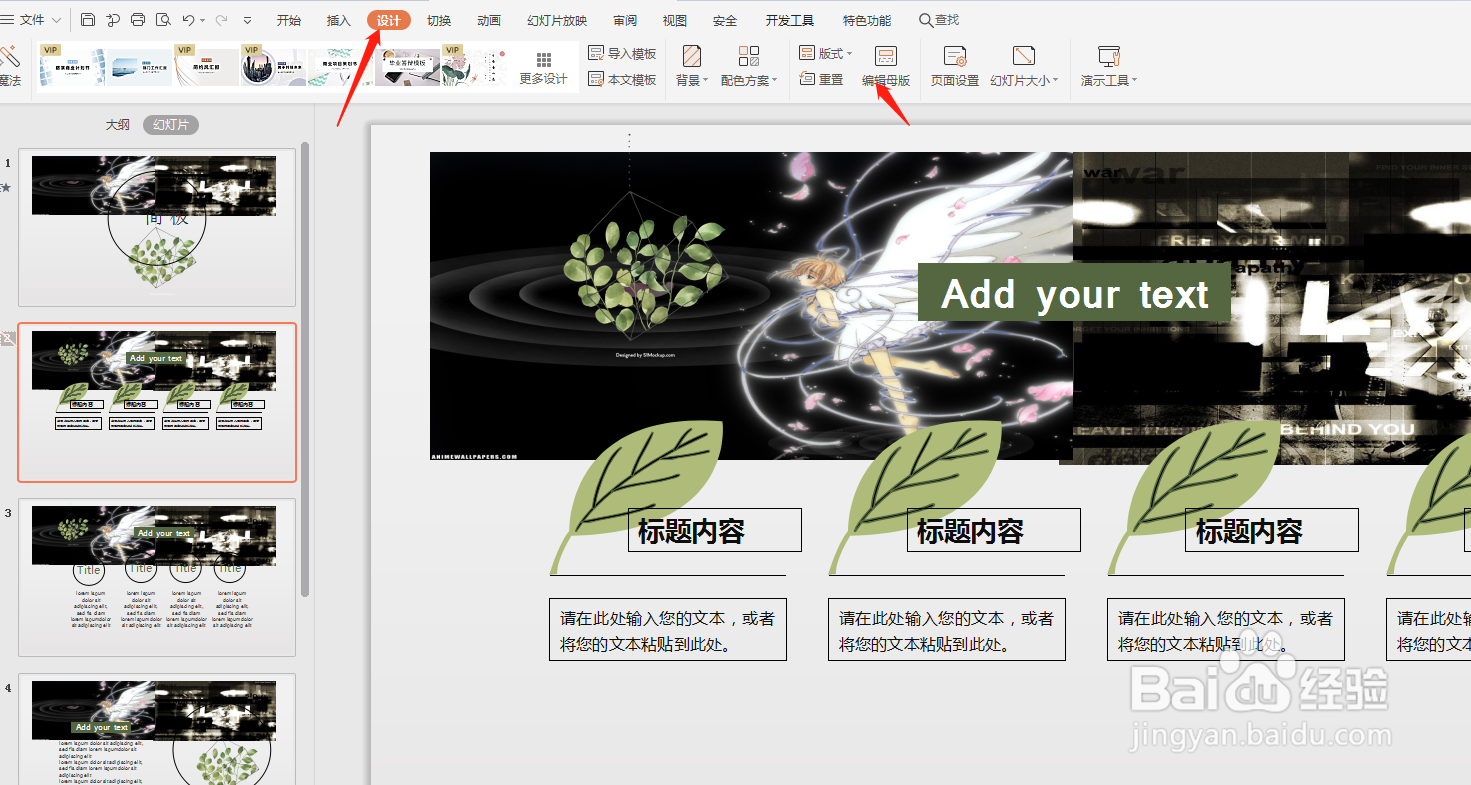Open the 视图 tab
This screenshot has width=1471, height=785.
pos(675,21)
